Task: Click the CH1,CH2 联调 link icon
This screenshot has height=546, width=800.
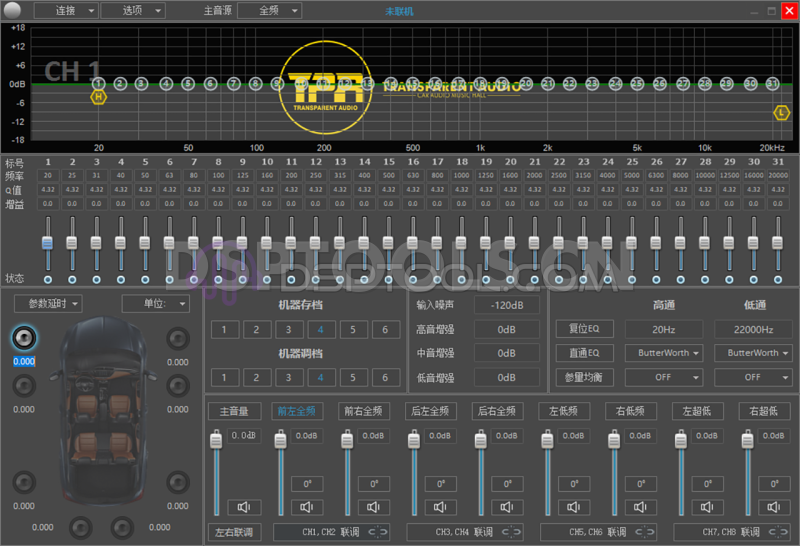Action: [380, 532]
